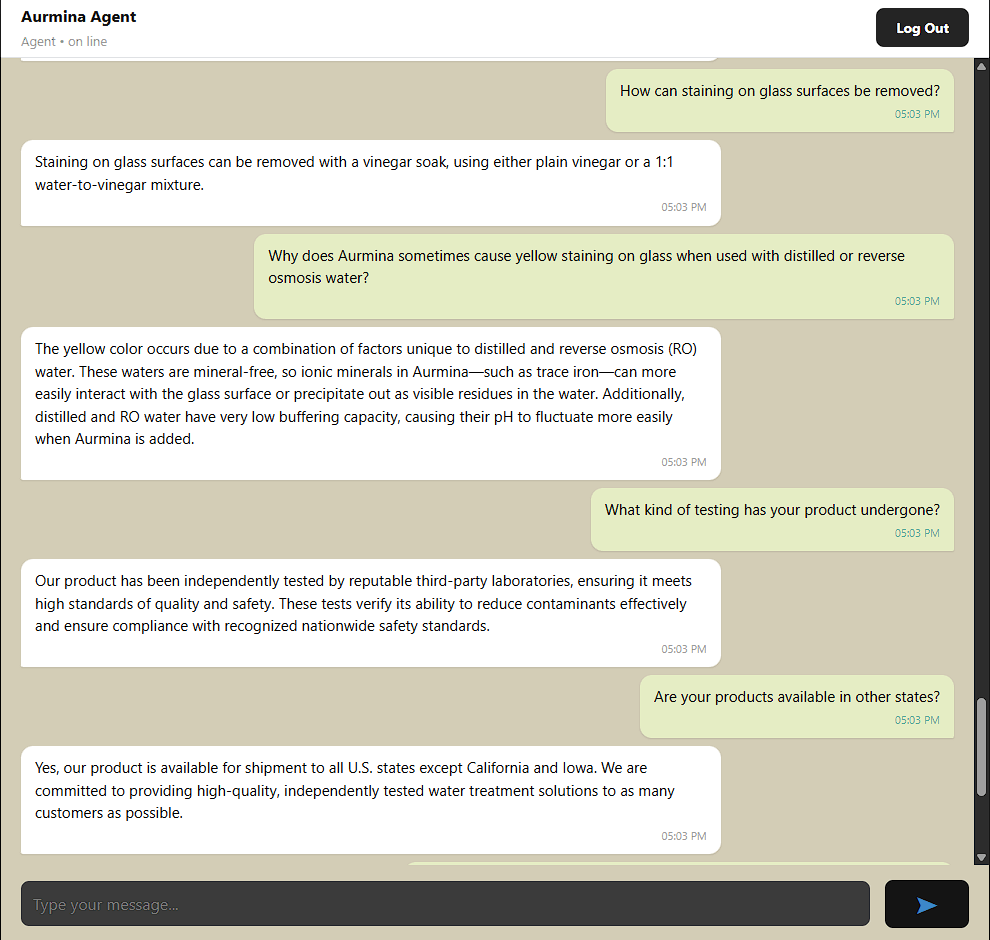Click the timestamp on the vinegar soak reply

pyautogui.click(x=683, y=208)
